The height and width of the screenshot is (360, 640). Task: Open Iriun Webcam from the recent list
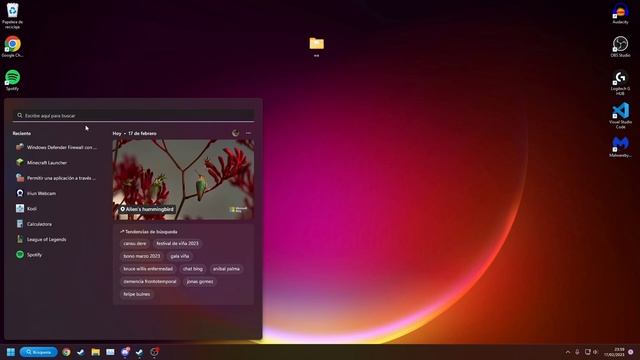pos(57,193)
